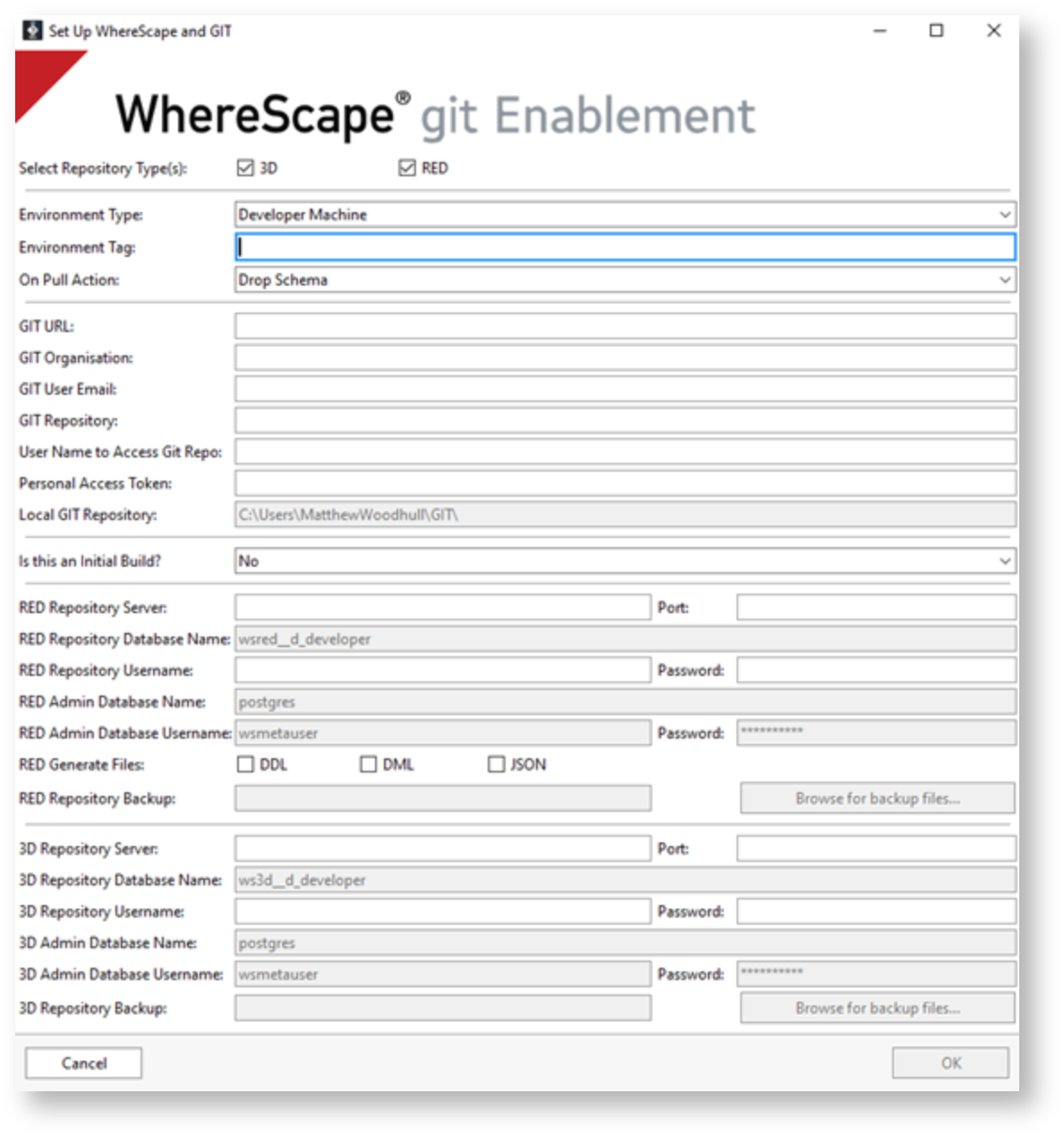This screenshot has height=1136, width=1064.
Task: Click the 3D Admin Database Username field
Action: coord(443,974)
